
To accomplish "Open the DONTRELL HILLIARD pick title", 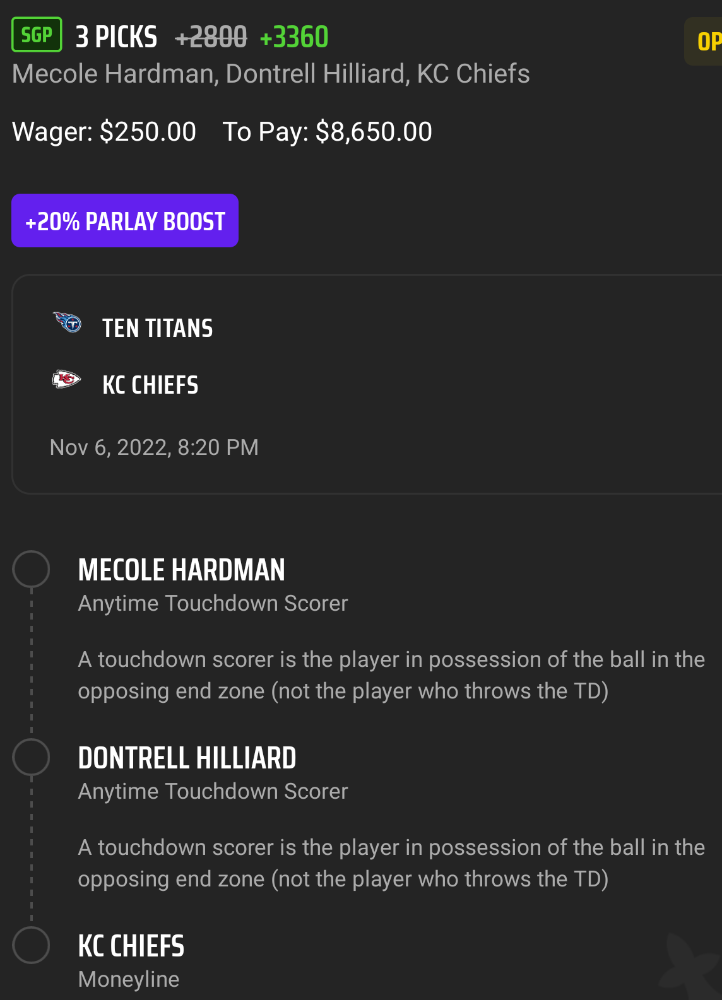I will point(187,758).
